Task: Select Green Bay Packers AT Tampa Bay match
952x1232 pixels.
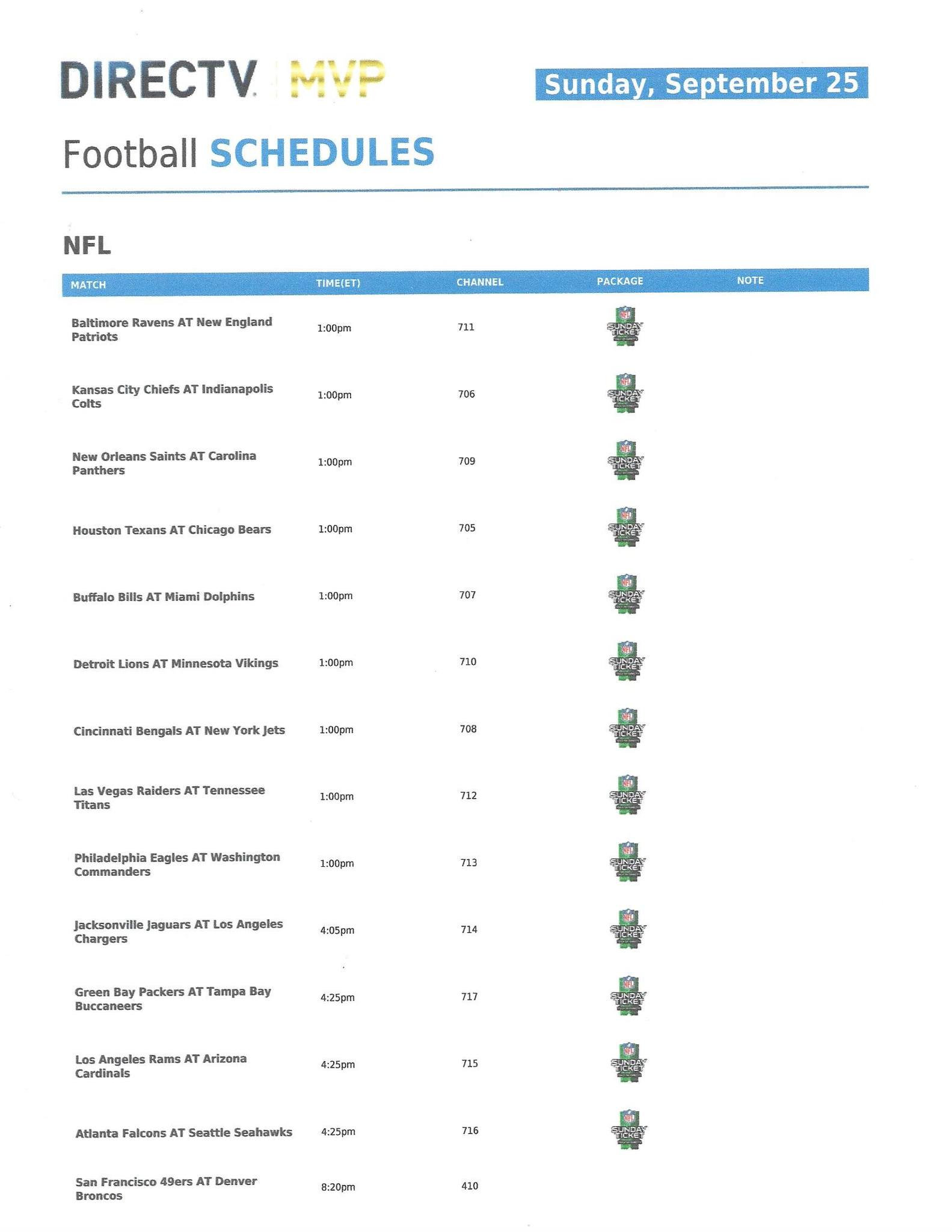Action: (x=173, y=998)
